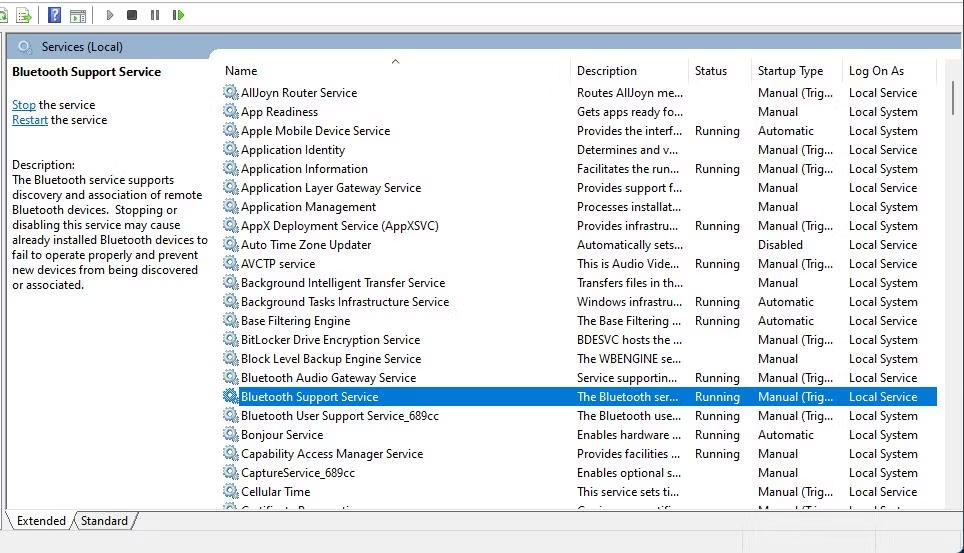Click gear icon of Application Identity
The image size is (964, 553).
click(231, 149)
